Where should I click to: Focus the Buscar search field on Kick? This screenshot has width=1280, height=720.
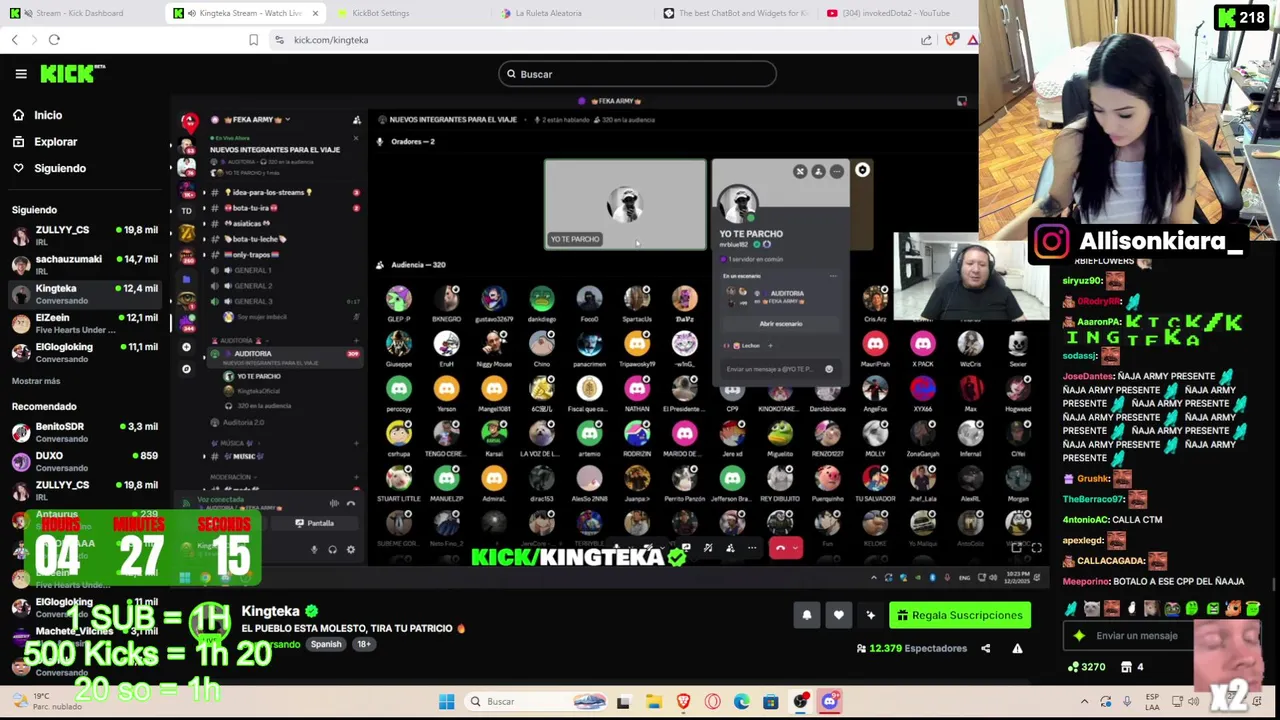point(637,74)
